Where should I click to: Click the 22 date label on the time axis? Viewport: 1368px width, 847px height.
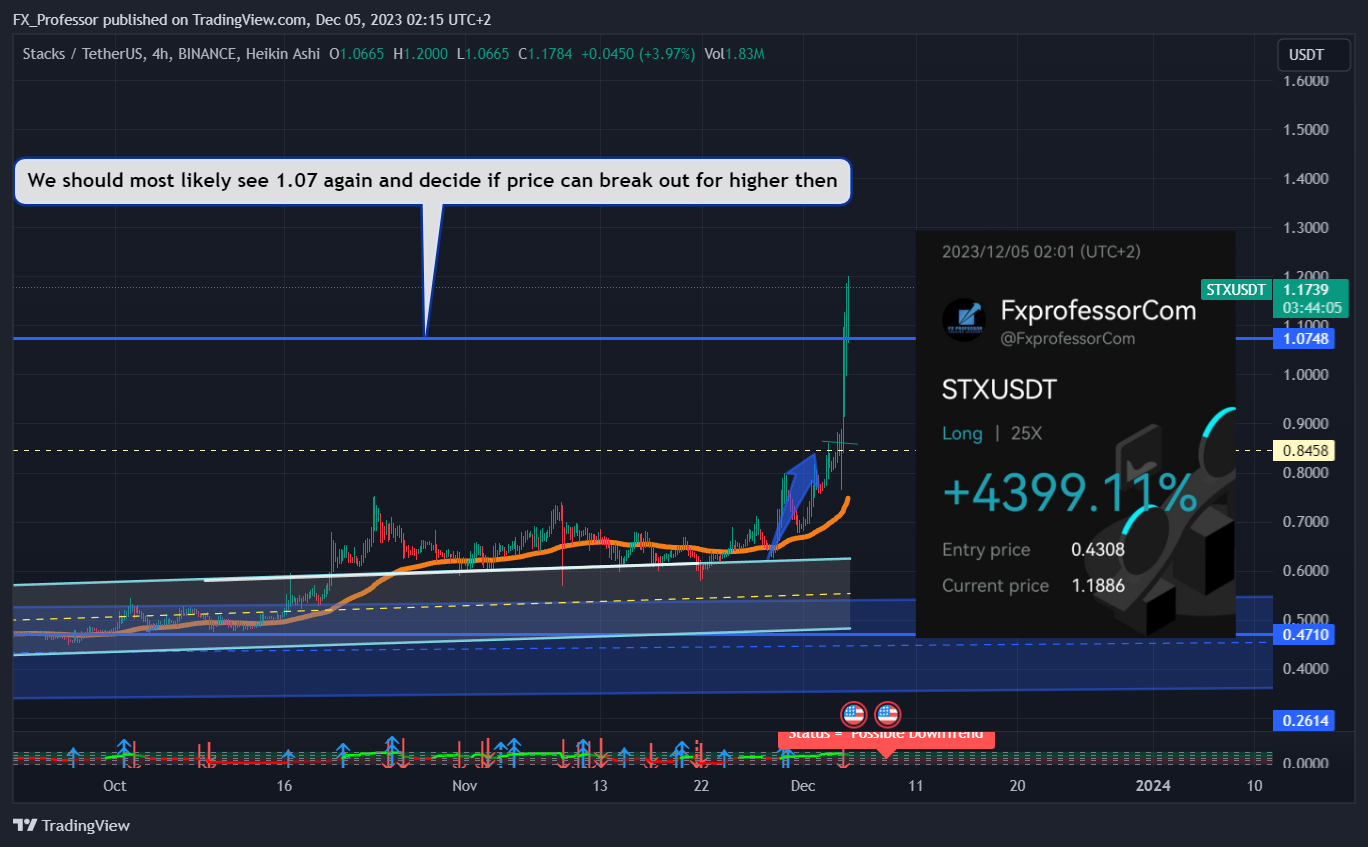702,786
